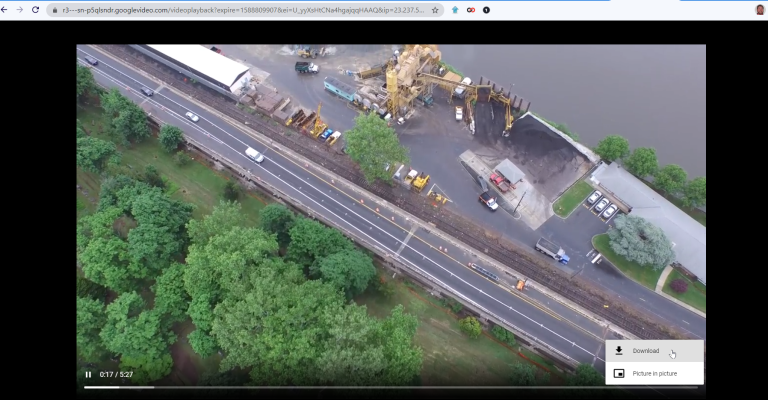Click the picture-in-picture icon
The image size is (768, 400).
coord(619,373)
